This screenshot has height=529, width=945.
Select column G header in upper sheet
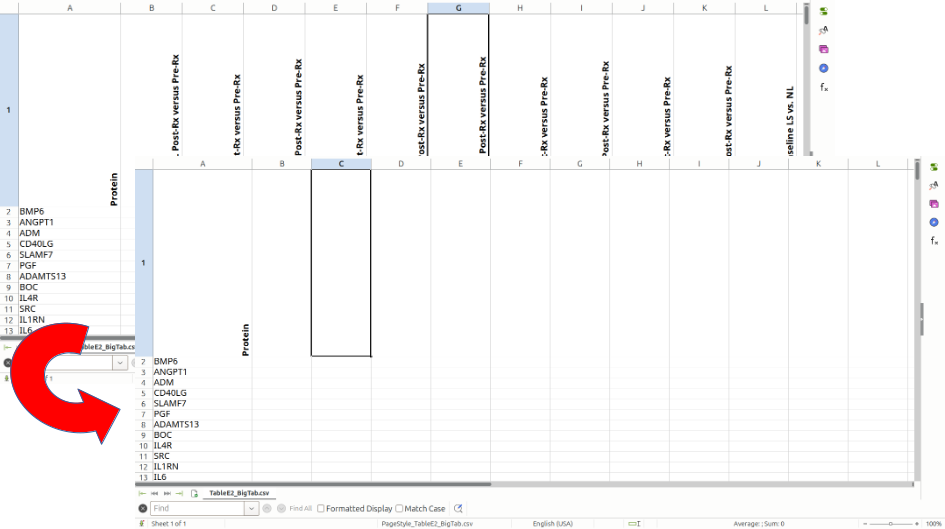458,8
